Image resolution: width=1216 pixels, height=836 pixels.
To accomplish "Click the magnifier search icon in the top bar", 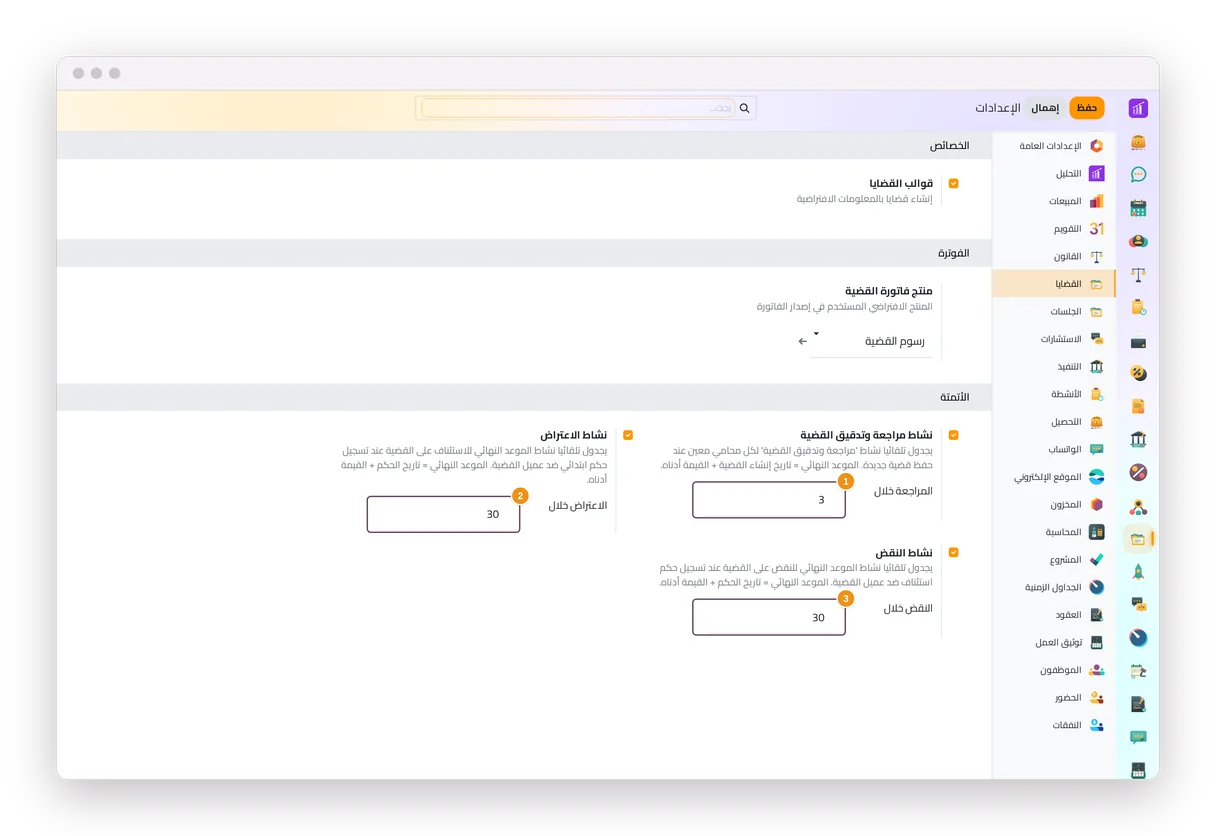I will pyautogui.click(x=744, y=108).
